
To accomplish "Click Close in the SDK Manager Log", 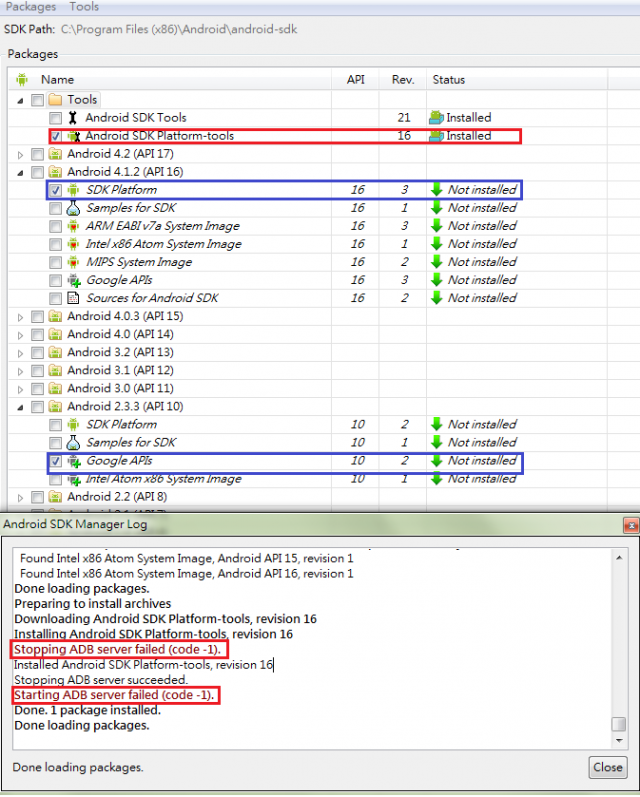I will pyautogui.click(x=607, y=768).
